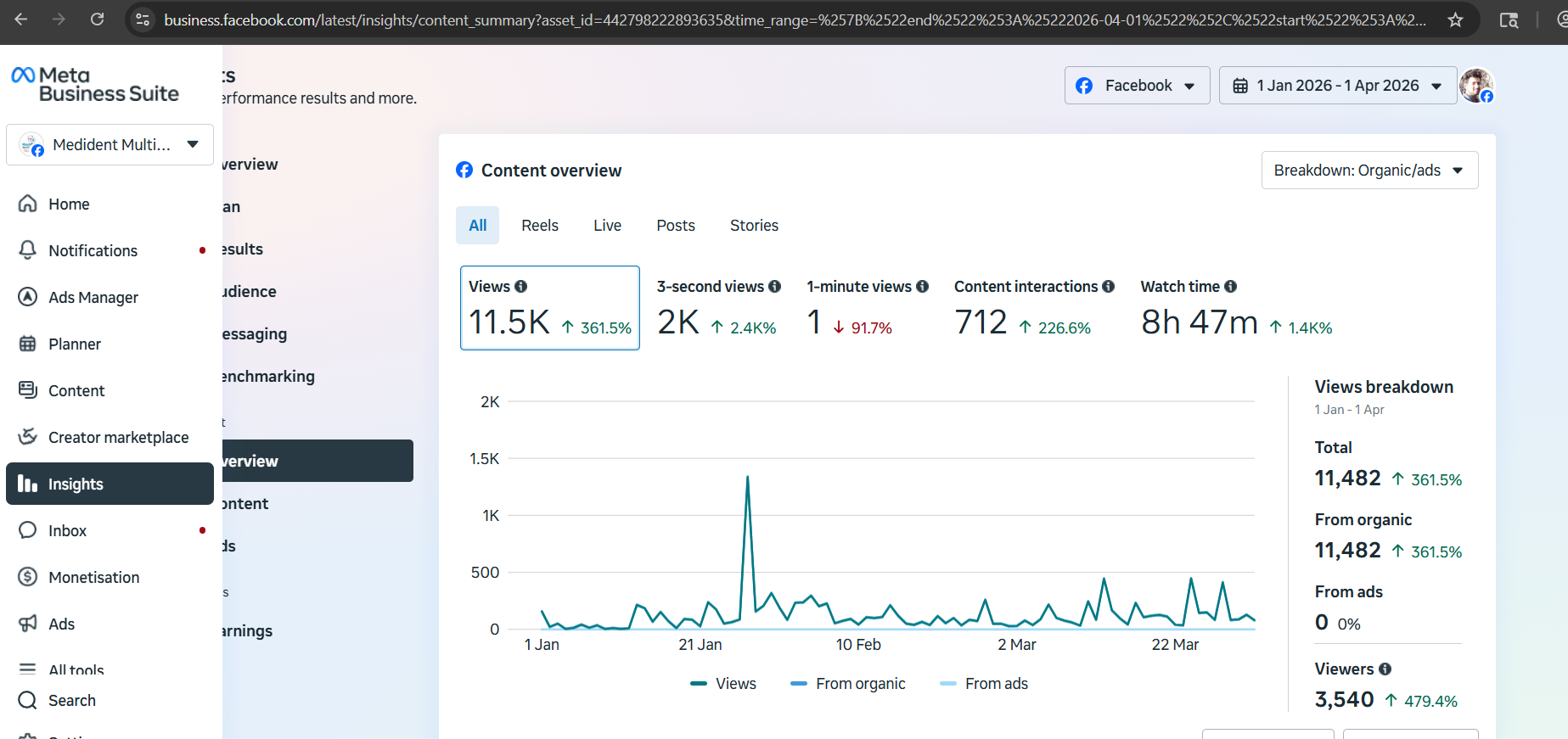Open the Planner calendar
This screenshot has width=1568, height=739.
pyautogui.click(x=110, y=344)
